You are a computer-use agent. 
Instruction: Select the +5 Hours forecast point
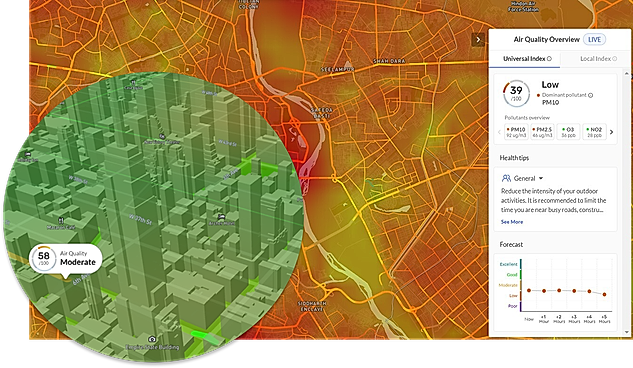point(604,295)
